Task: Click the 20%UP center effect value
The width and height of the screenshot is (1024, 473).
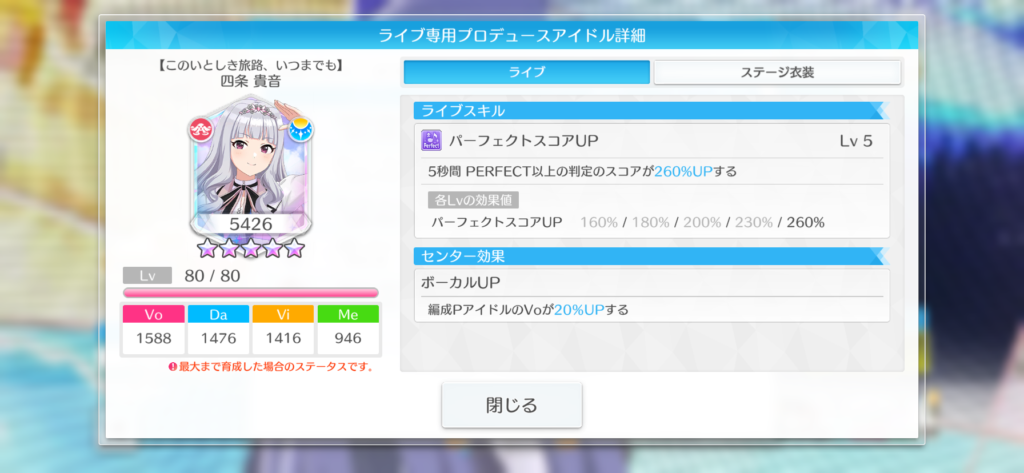Action: pyautogui.click(x=579, y=310)
